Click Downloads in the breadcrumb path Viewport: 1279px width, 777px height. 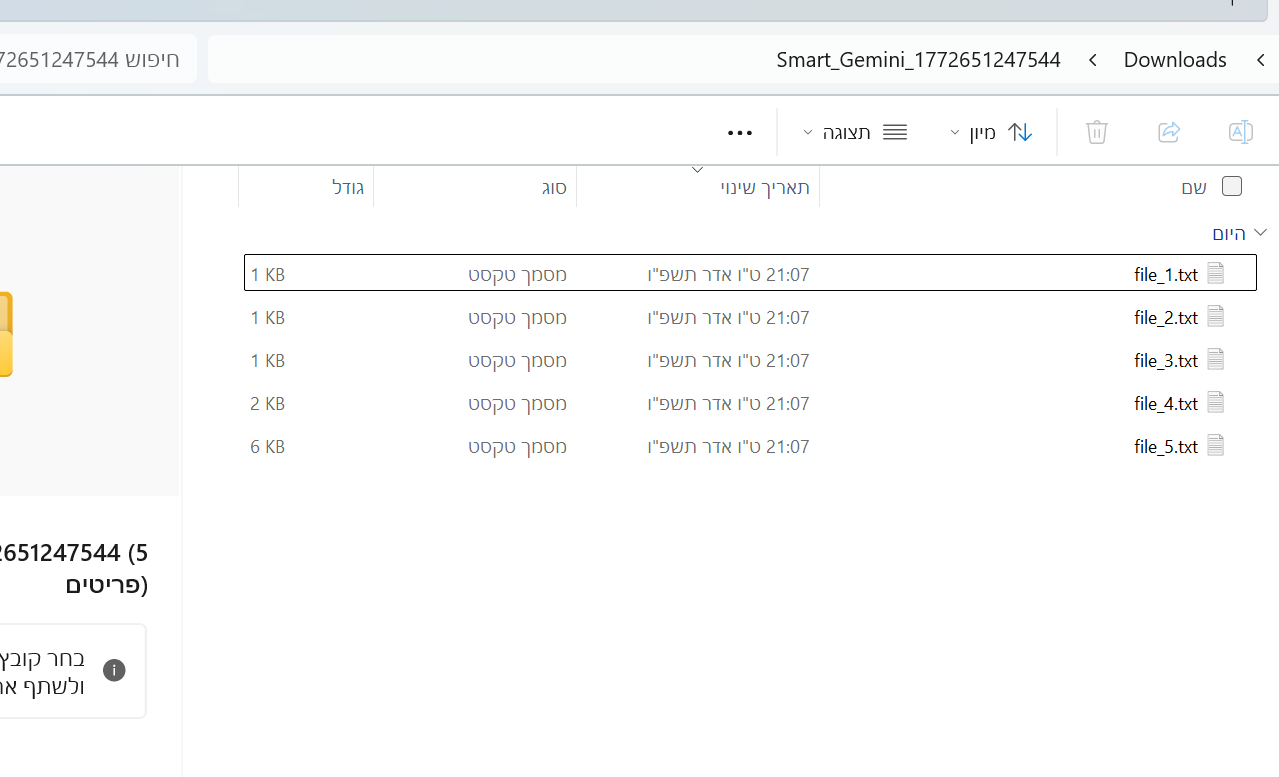pos(1174,60)
